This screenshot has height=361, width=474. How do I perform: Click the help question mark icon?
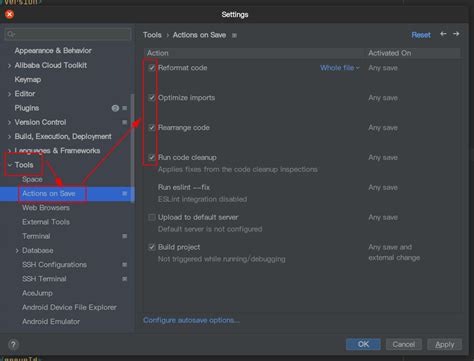click(13, 344)
